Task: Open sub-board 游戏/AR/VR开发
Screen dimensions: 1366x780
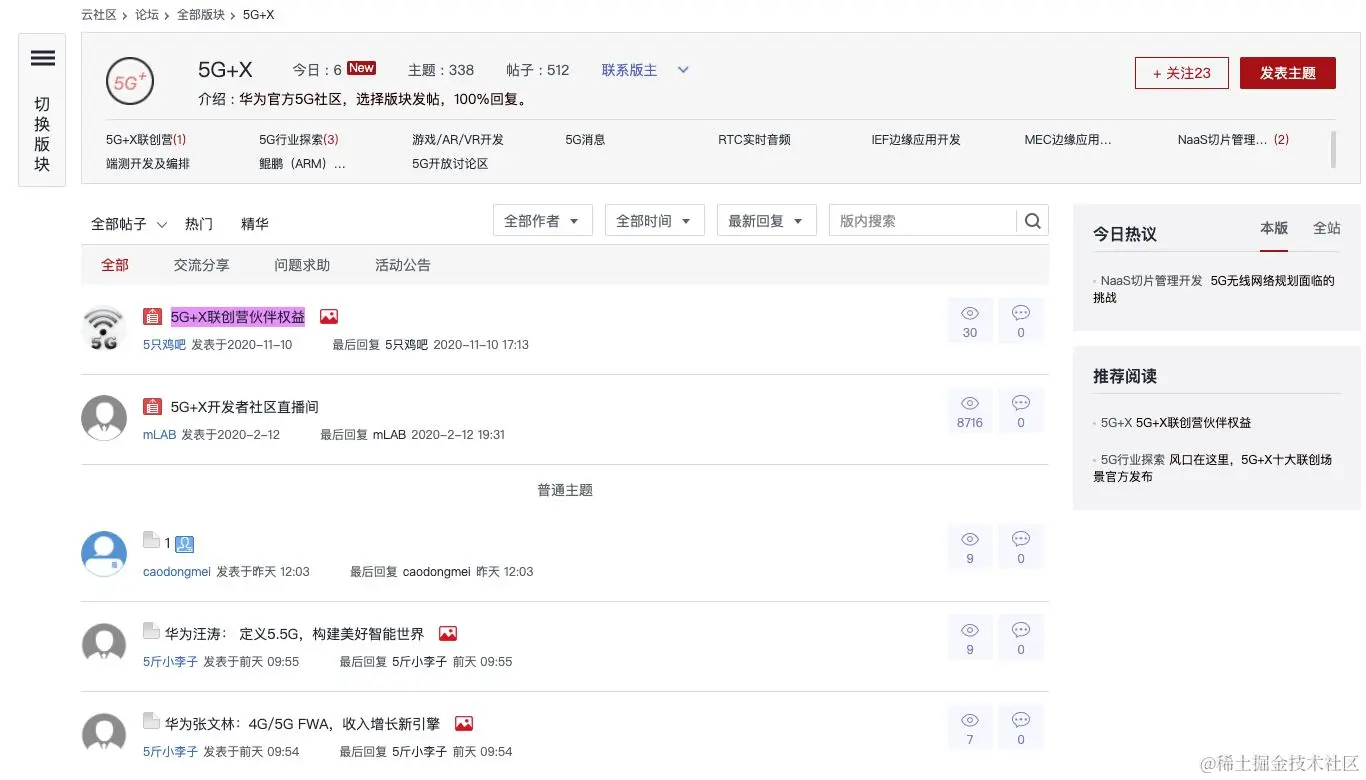Action: (458, 140)
